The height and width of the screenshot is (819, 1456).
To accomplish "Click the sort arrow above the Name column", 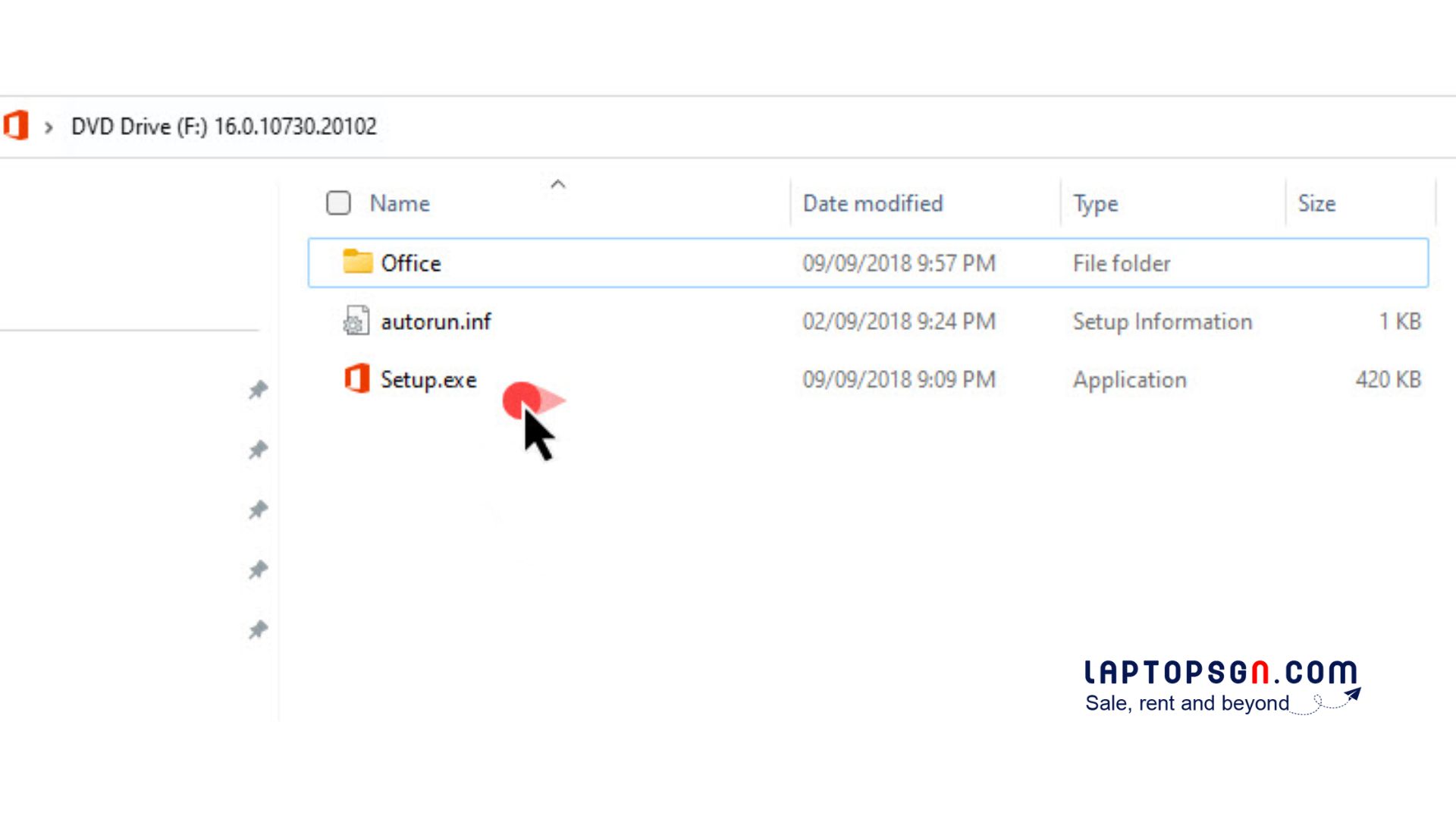I will tap(558, 184).
